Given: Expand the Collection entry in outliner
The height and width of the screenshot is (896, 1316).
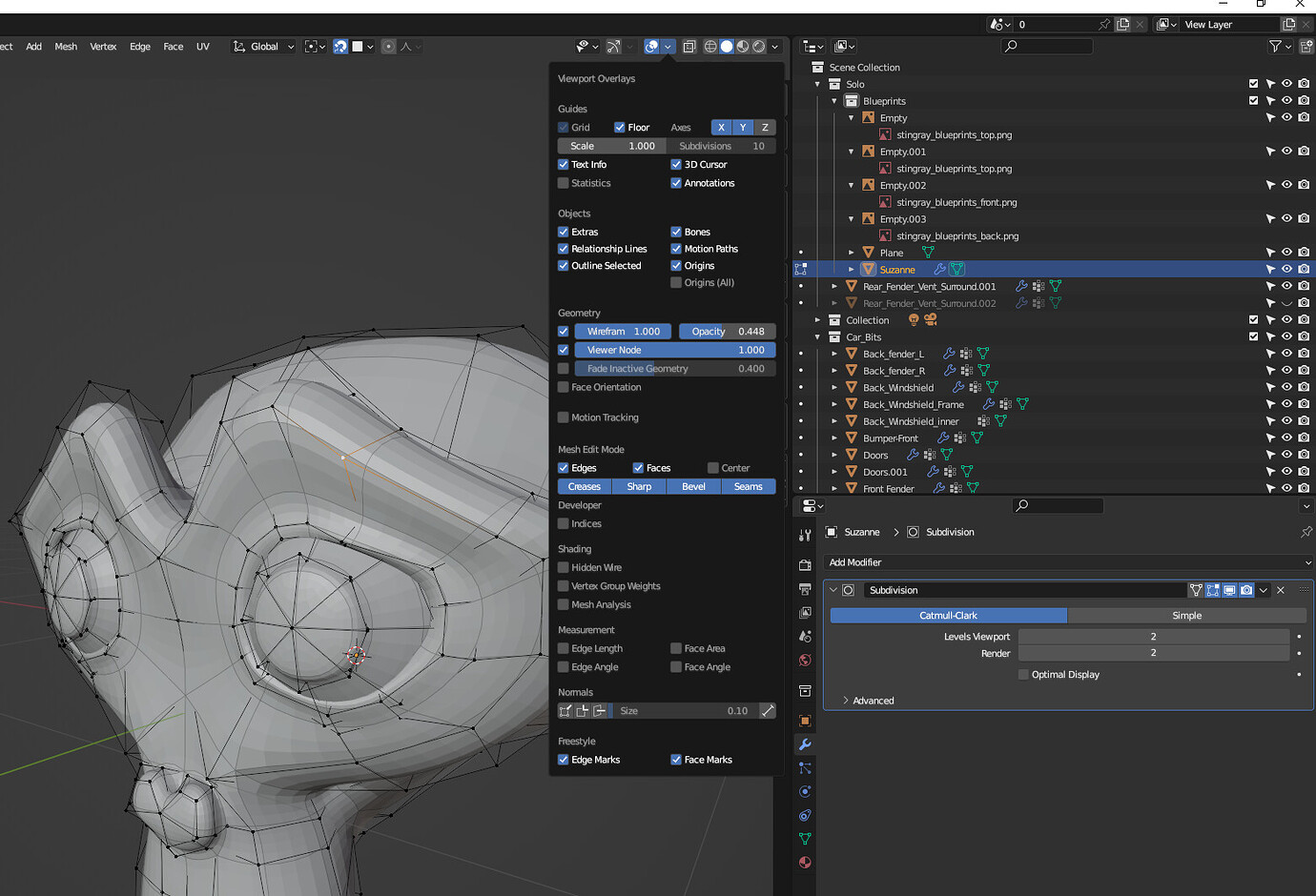Looking at the screenshot, I should [x=817, y=320].
